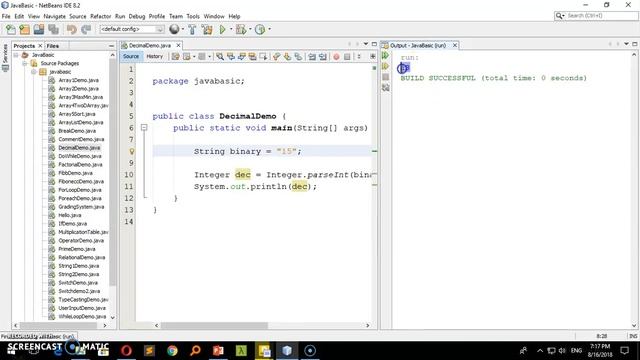This screenshot has width=640, height=360.
Task: Toggle Rectangular Selection in editor toolbar
Action: [x=263, y=57]
